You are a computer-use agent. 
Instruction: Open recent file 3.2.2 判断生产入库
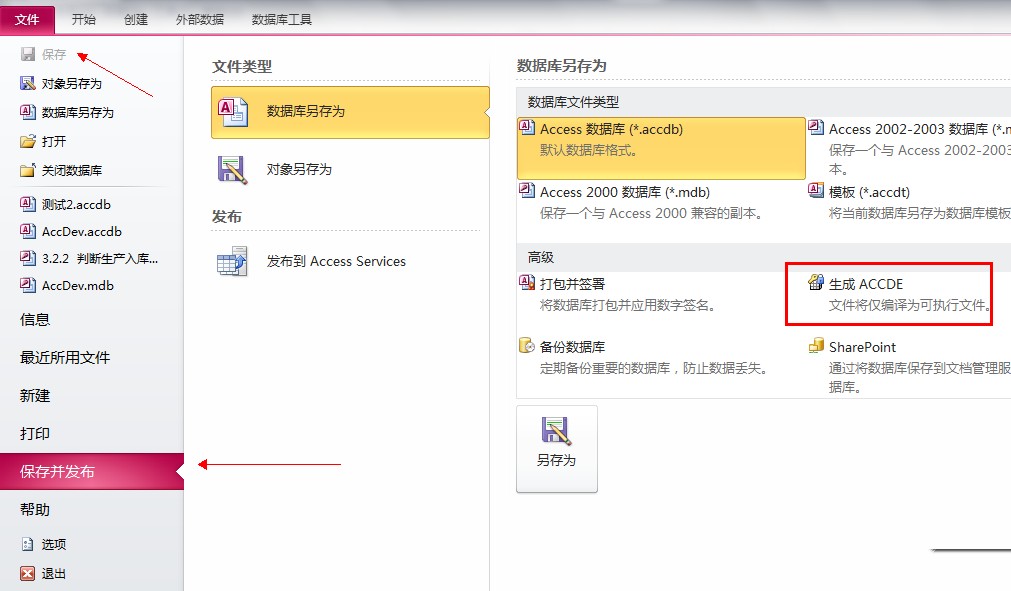100,259
